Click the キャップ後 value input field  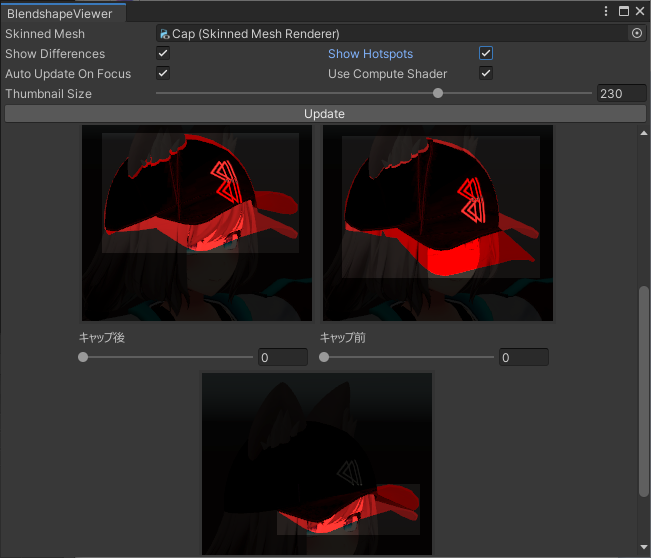point(283,357)
